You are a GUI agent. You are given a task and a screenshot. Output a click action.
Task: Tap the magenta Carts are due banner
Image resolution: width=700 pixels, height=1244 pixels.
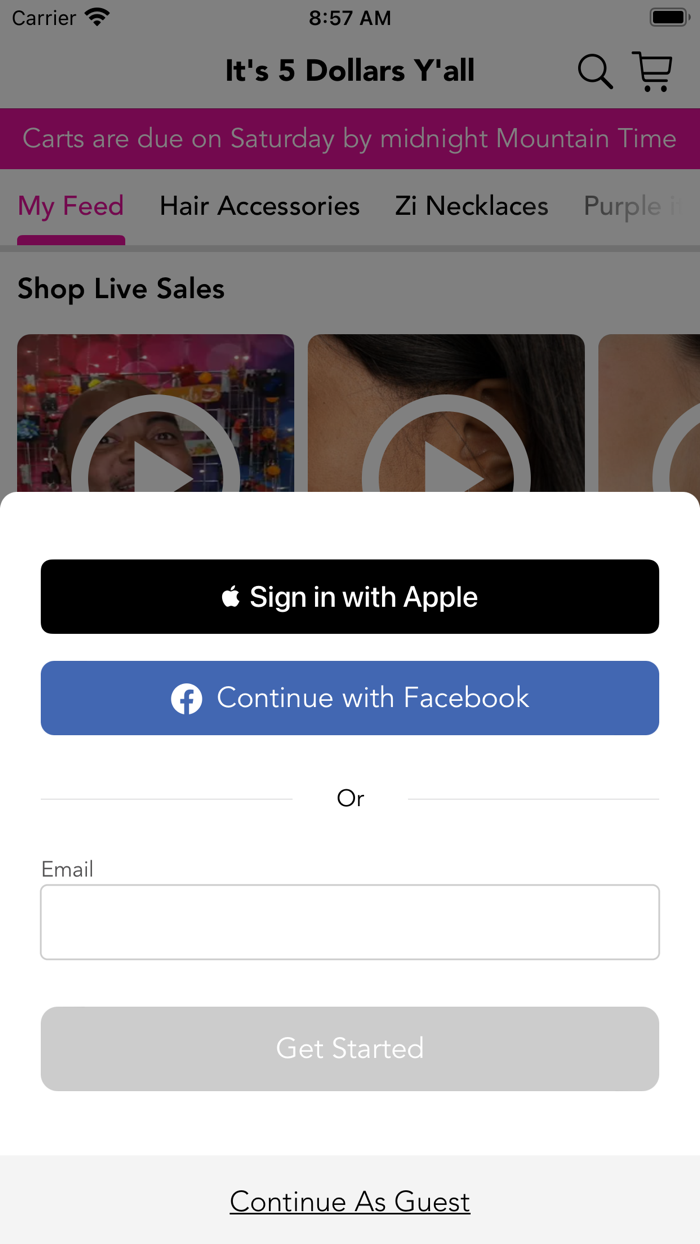tap(350, 138)
